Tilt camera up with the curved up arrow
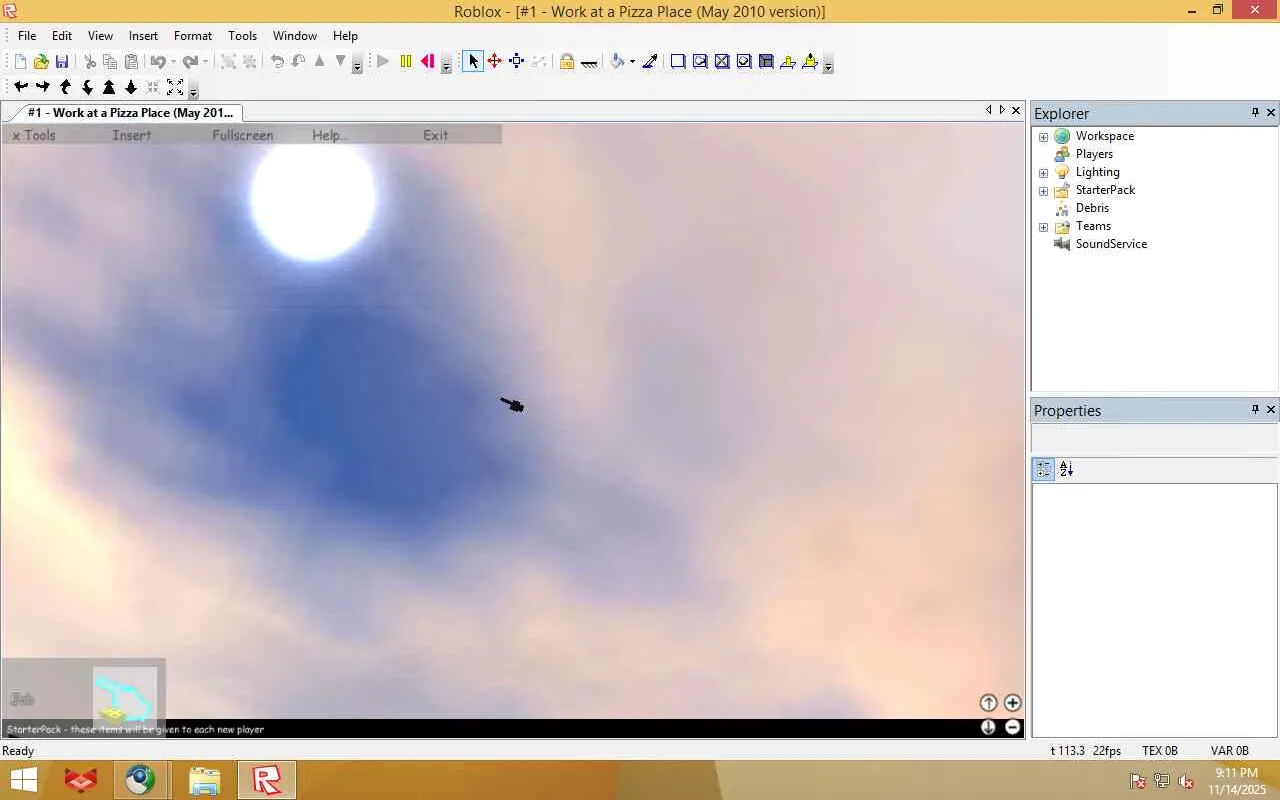The height and width of the screenshot is (800, 1280). click(x=65, y=88)
